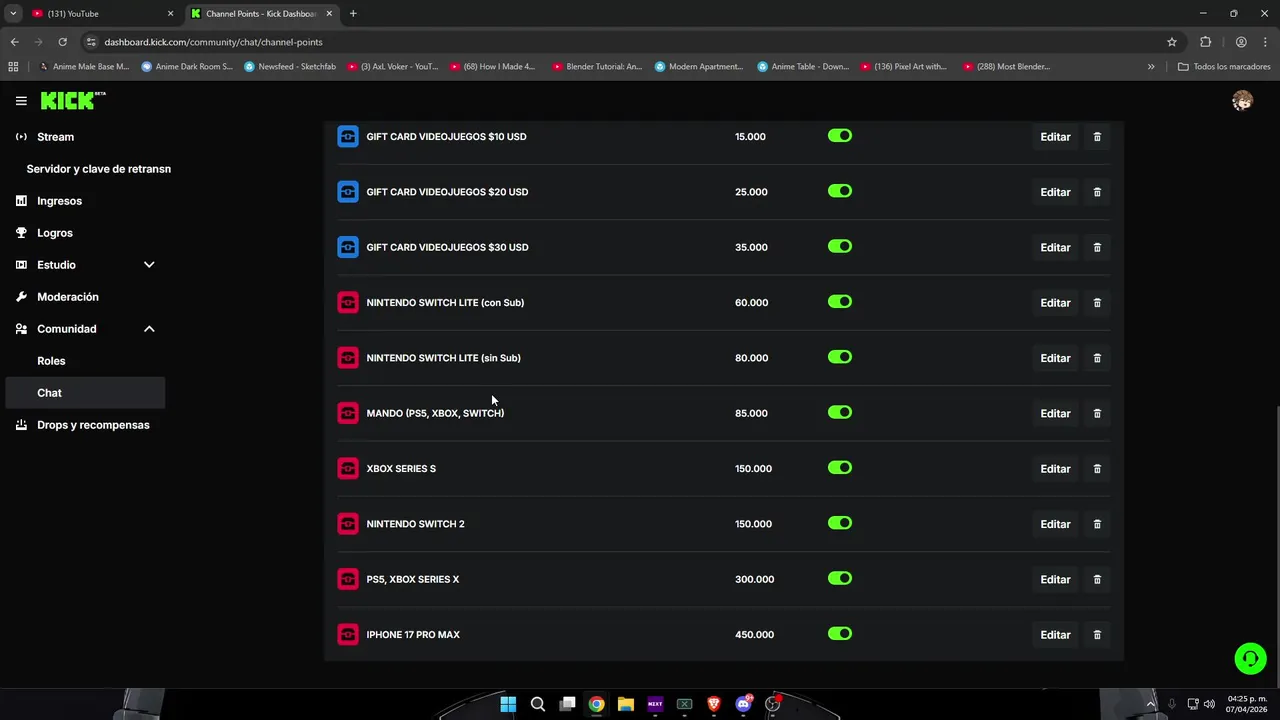Open Todos los marcadores bookmarks folder

(1224, 67)
